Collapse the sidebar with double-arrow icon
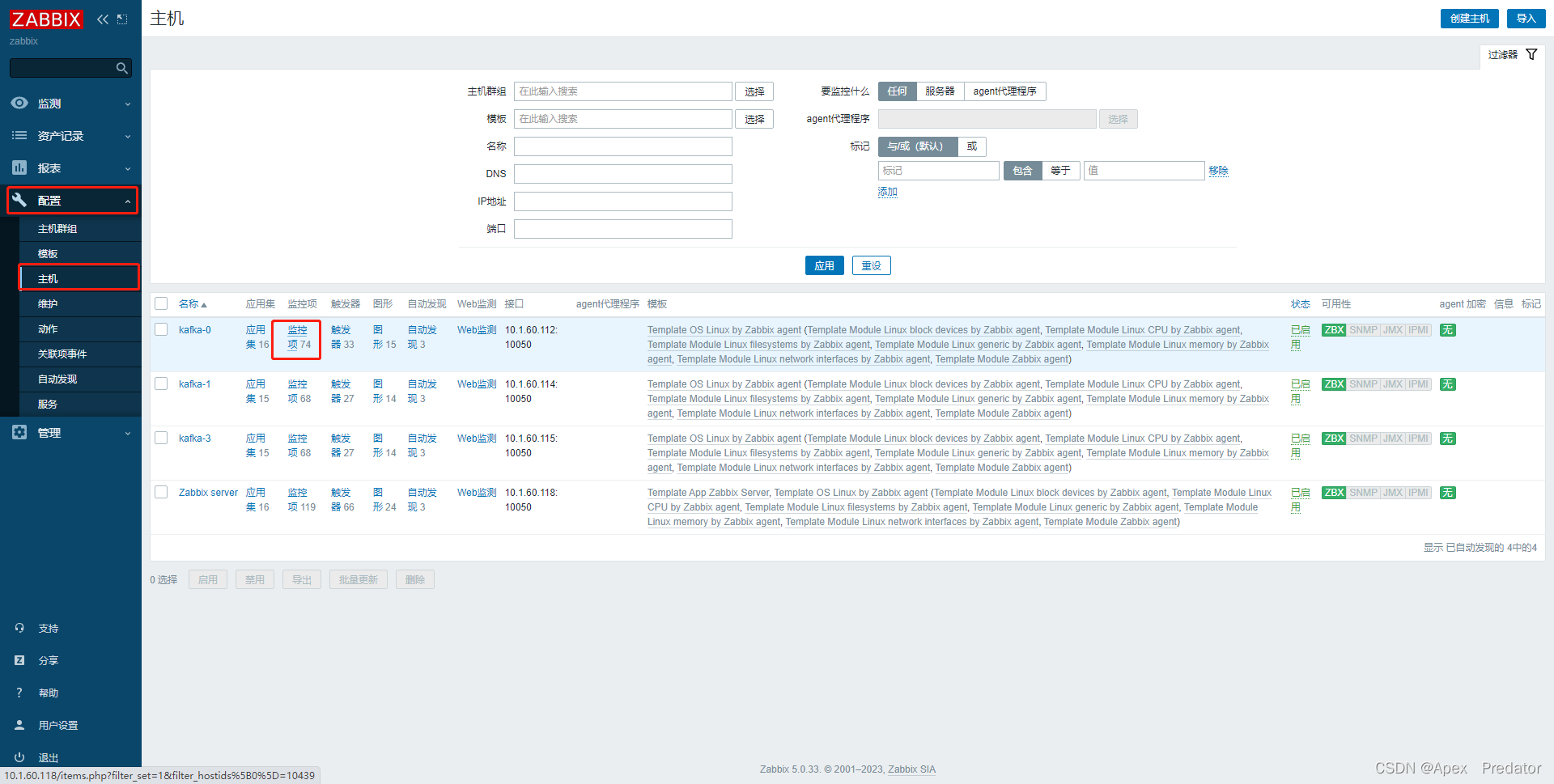This screenshot has width=1554, height=784. point(103,19)
